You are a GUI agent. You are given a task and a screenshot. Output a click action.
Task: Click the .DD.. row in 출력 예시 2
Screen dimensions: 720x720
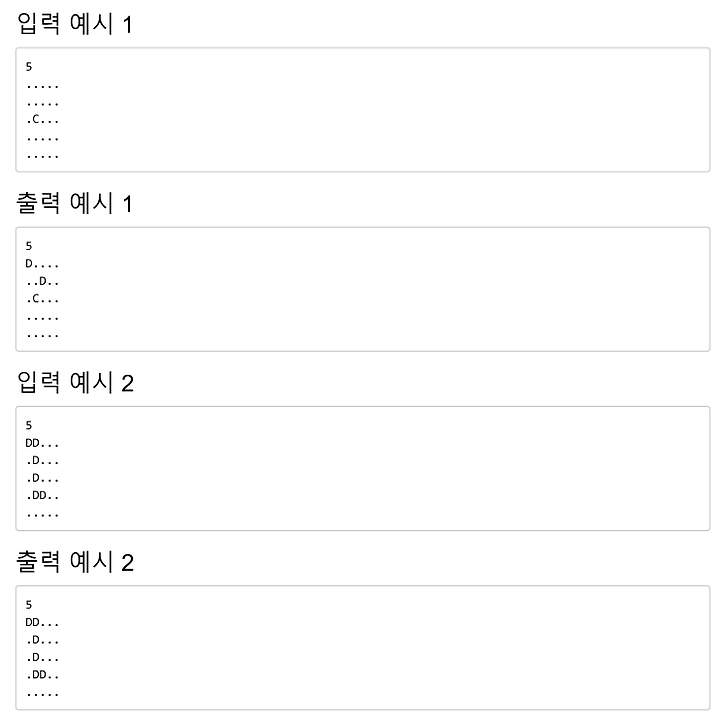click(42, 675)
